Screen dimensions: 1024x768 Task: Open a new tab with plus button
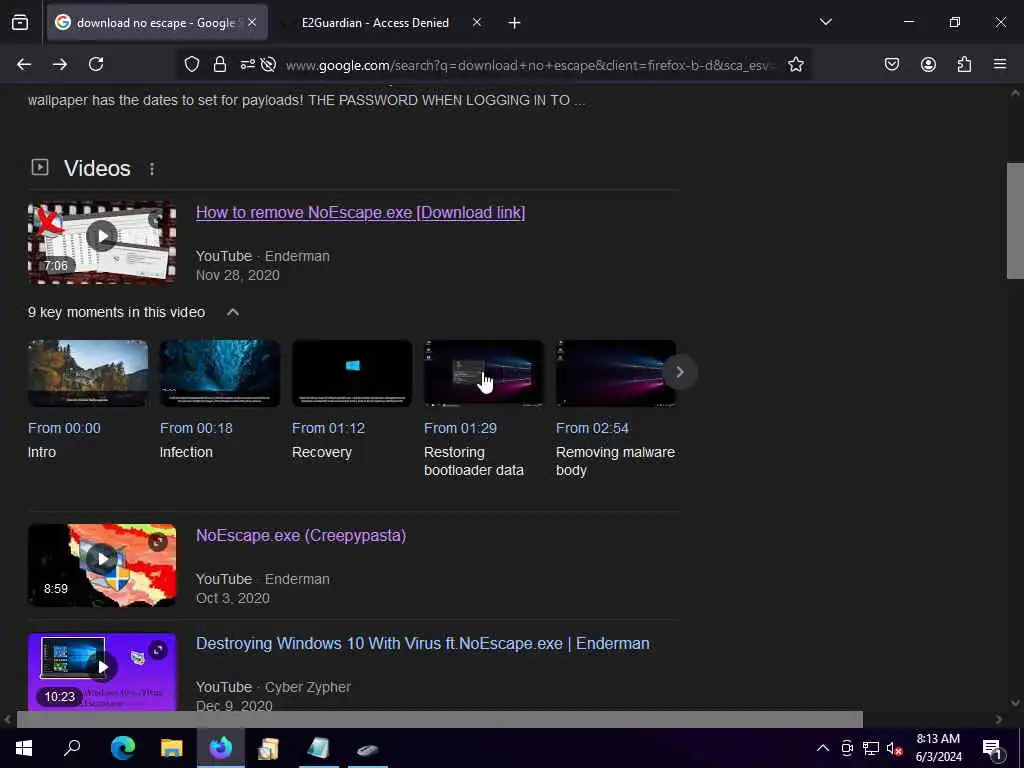515,23
